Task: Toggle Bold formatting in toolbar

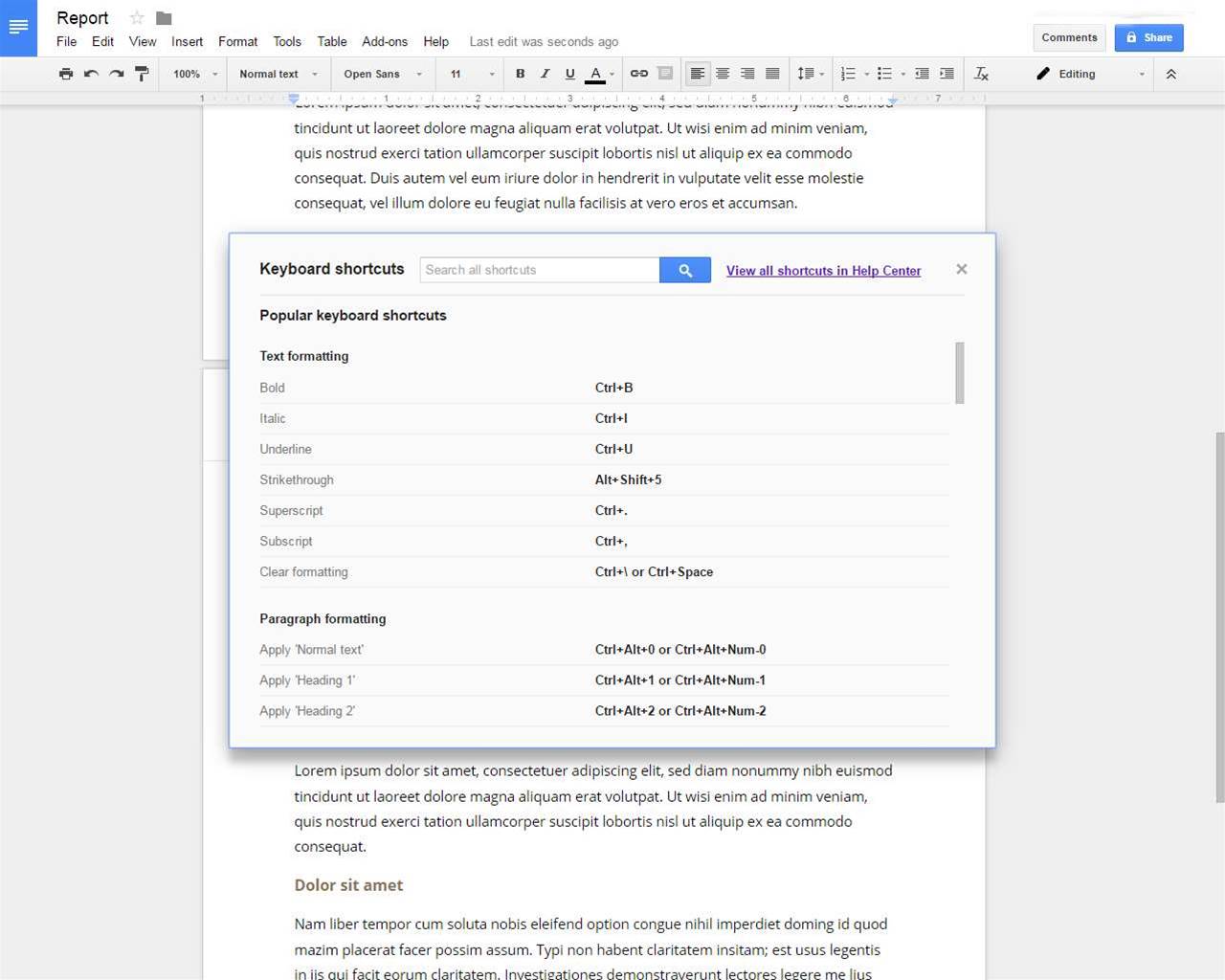Action: click(x=520, y=74)
